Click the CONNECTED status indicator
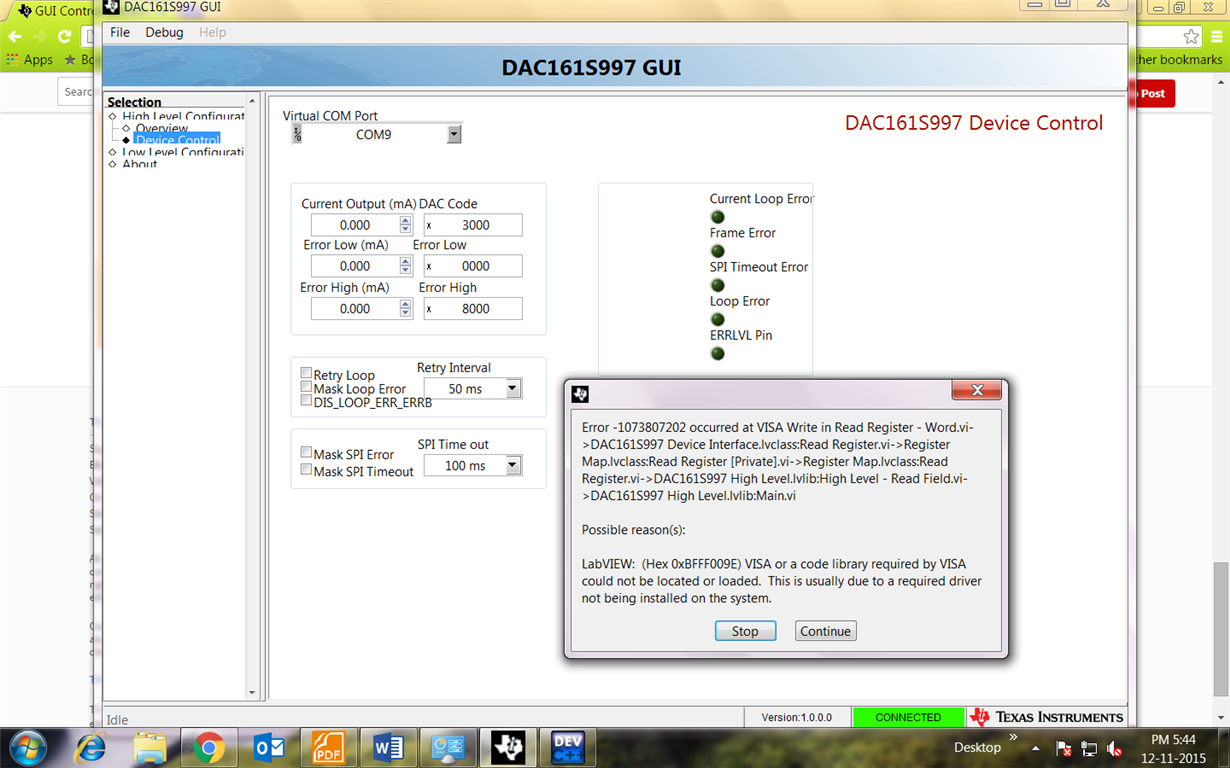1230x768 pixels. pos(908,717)
